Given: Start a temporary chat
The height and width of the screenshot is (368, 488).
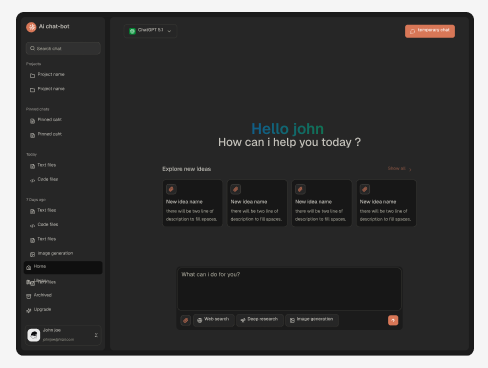Looking at the screenshot, I should tap(430, 31).
